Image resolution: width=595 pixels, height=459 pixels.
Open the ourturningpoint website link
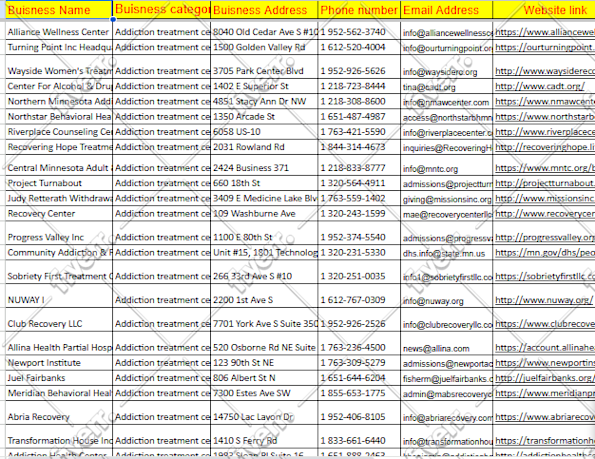[545, 47]
